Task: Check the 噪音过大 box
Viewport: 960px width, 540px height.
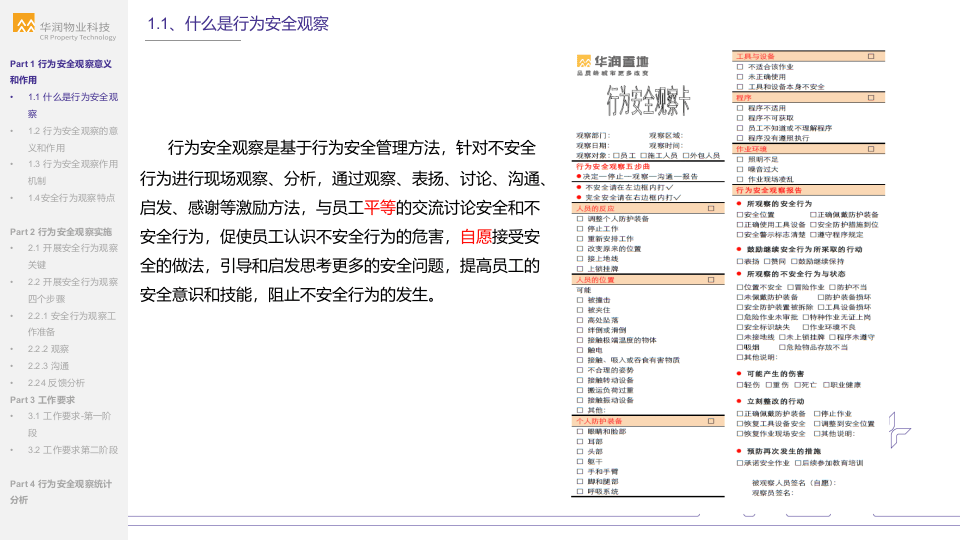Action: [x=740, y=170]
